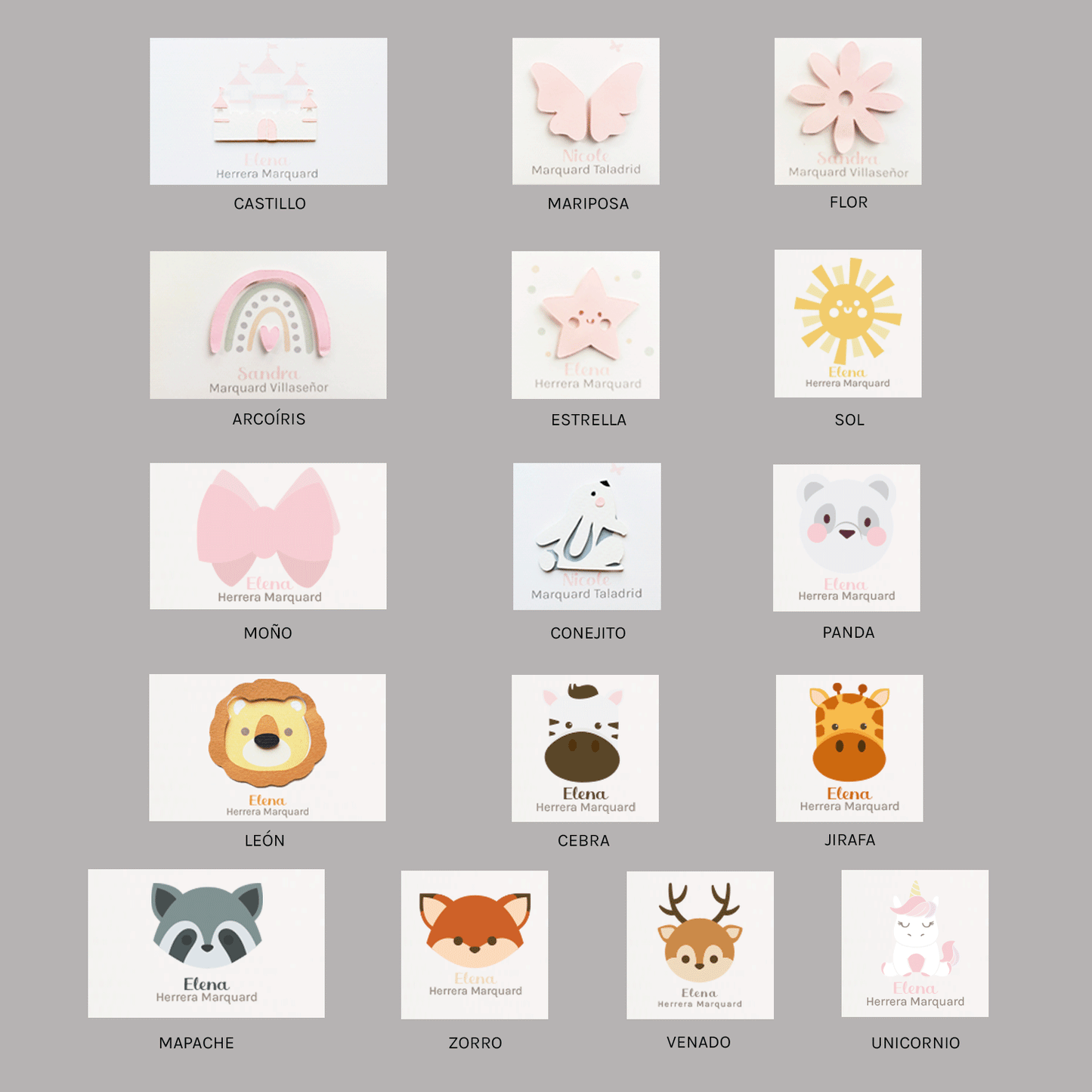Choose the giraffe face card
Image resolution: width=1092 pixels, height=1092 pixels.
click(849, 748)
